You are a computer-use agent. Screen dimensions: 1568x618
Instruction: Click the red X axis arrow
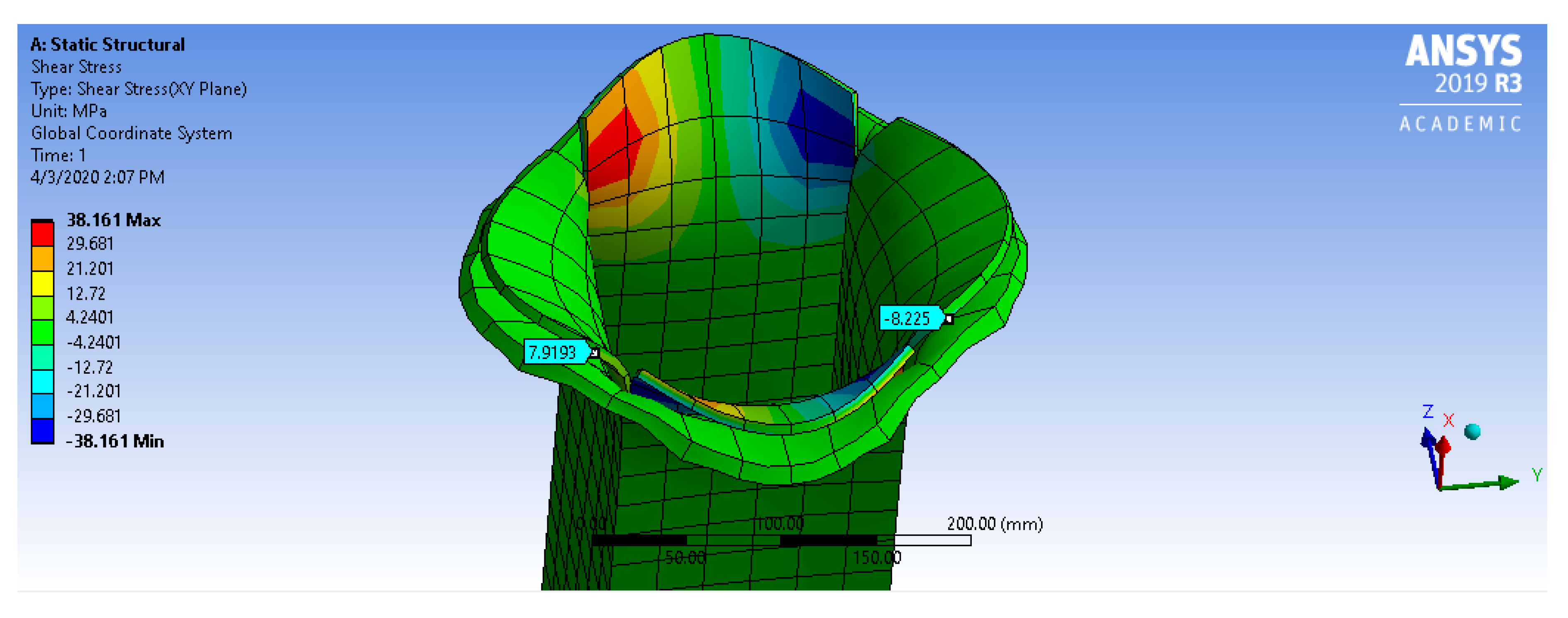click(1443, 447)
